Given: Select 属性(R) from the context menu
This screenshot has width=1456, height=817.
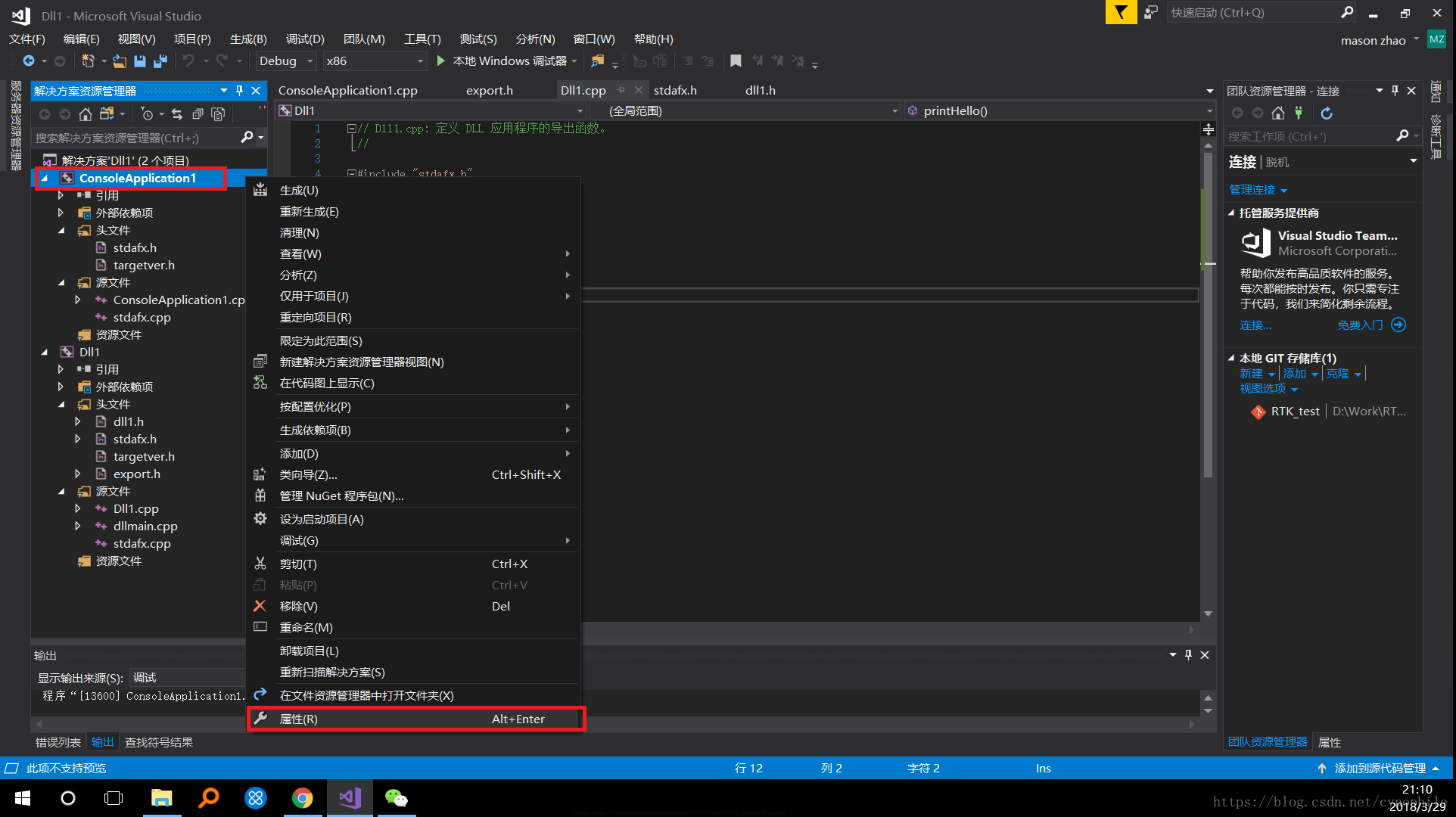Looking at the screenshot, I should [x=415, y=719].
